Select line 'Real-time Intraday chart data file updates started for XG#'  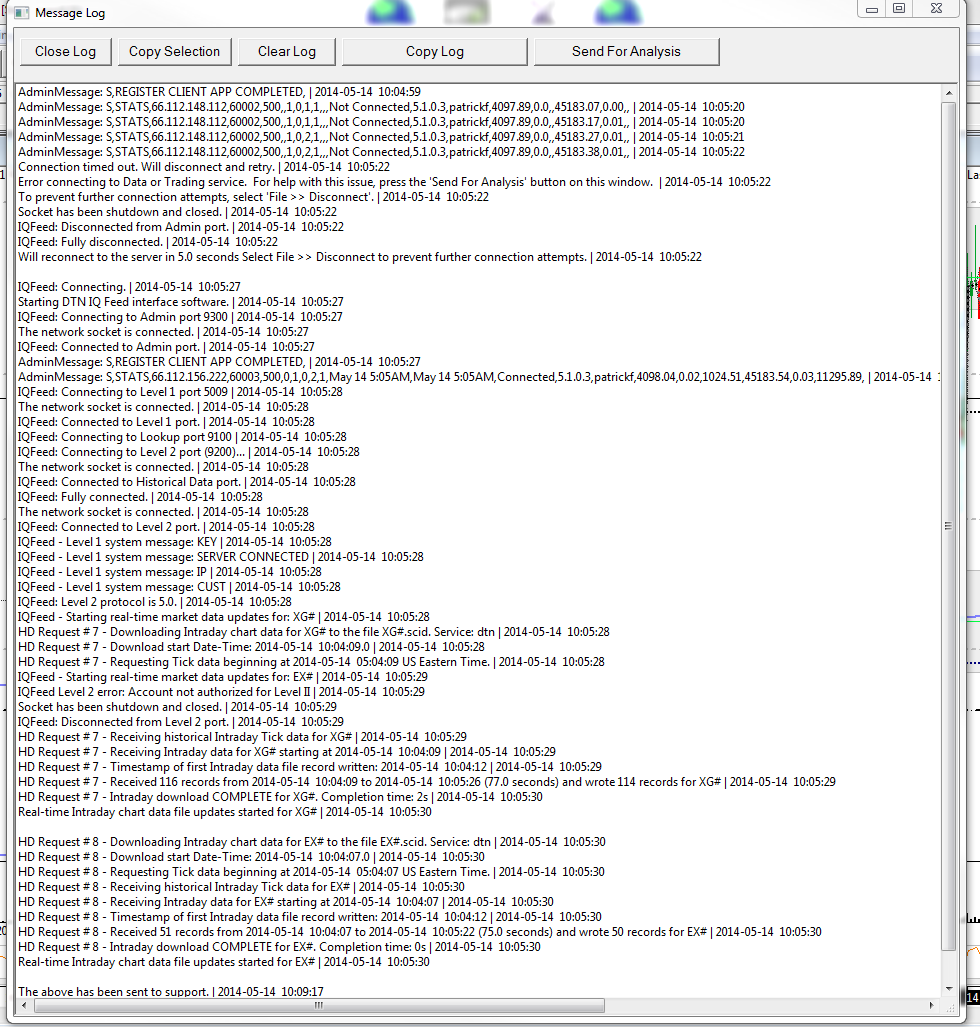[x=225, y=813]
